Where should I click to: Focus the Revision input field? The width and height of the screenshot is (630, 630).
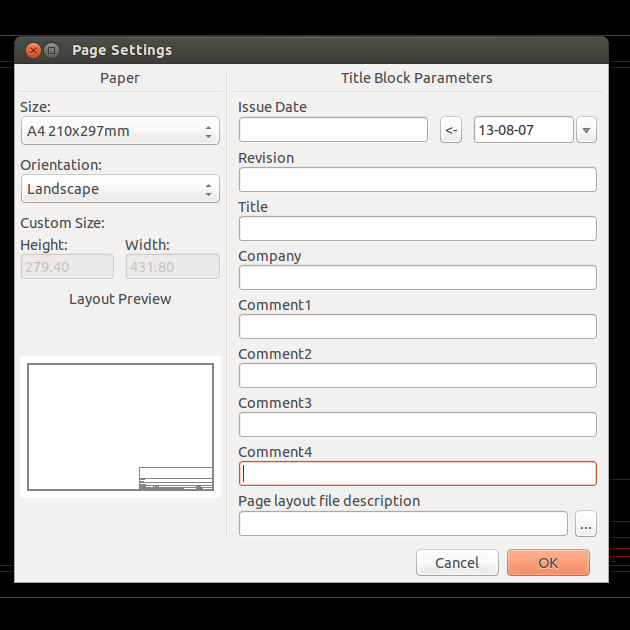coord(417,179)
